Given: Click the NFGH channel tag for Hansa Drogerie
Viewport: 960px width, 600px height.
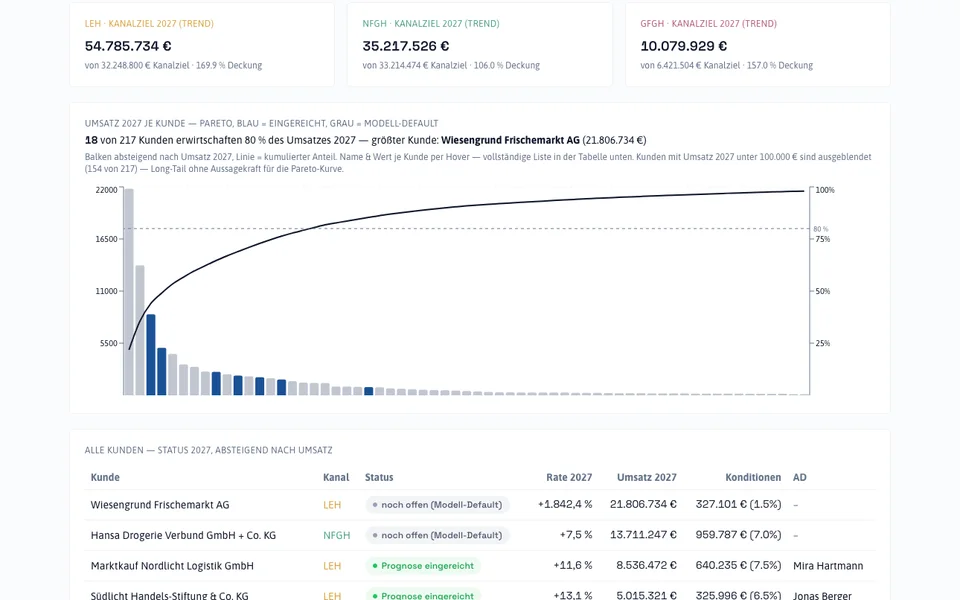Looking at the screenshot, I should coord(337,536).
